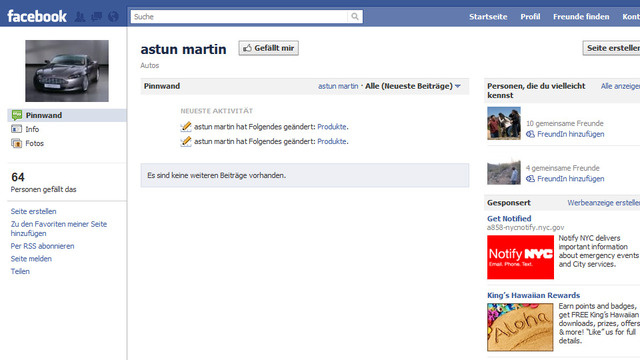Screen dimensions: 640x360
Task: Open the Aston Martin car profile picture
Action: coord(67,71)
